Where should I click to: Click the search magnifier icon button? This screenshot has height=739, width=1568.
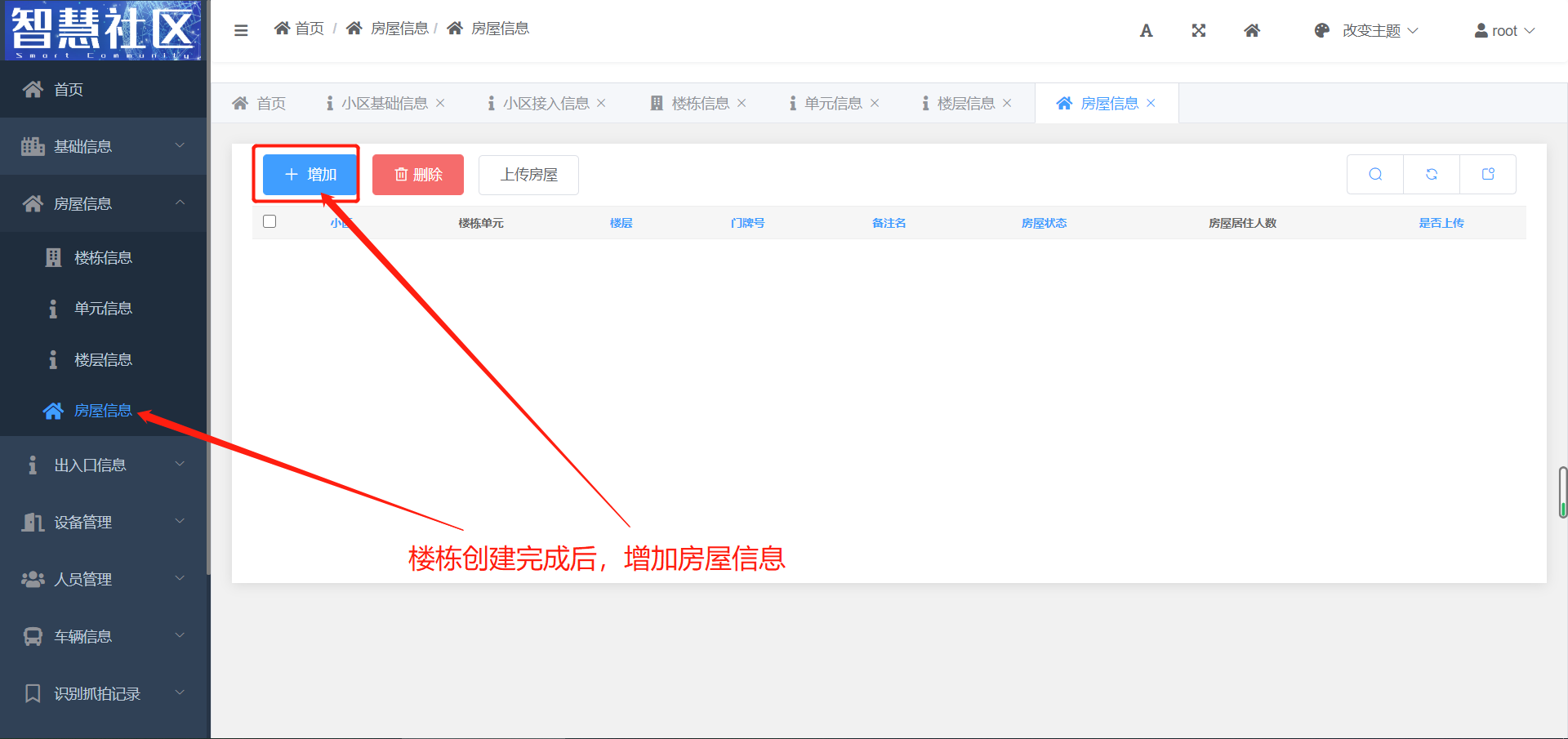coord(1375,174)
